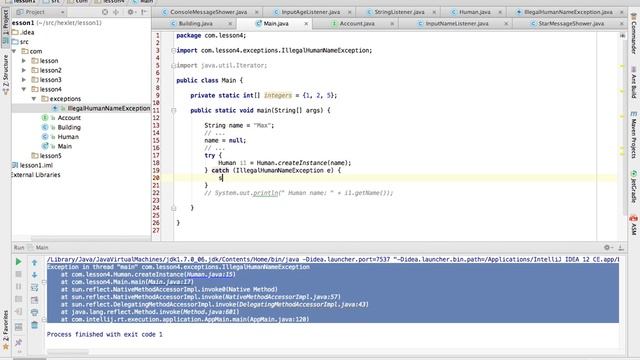The image size is (640, 360).
Task: Toggle soft wraps in the console
Action: [34, 287]
